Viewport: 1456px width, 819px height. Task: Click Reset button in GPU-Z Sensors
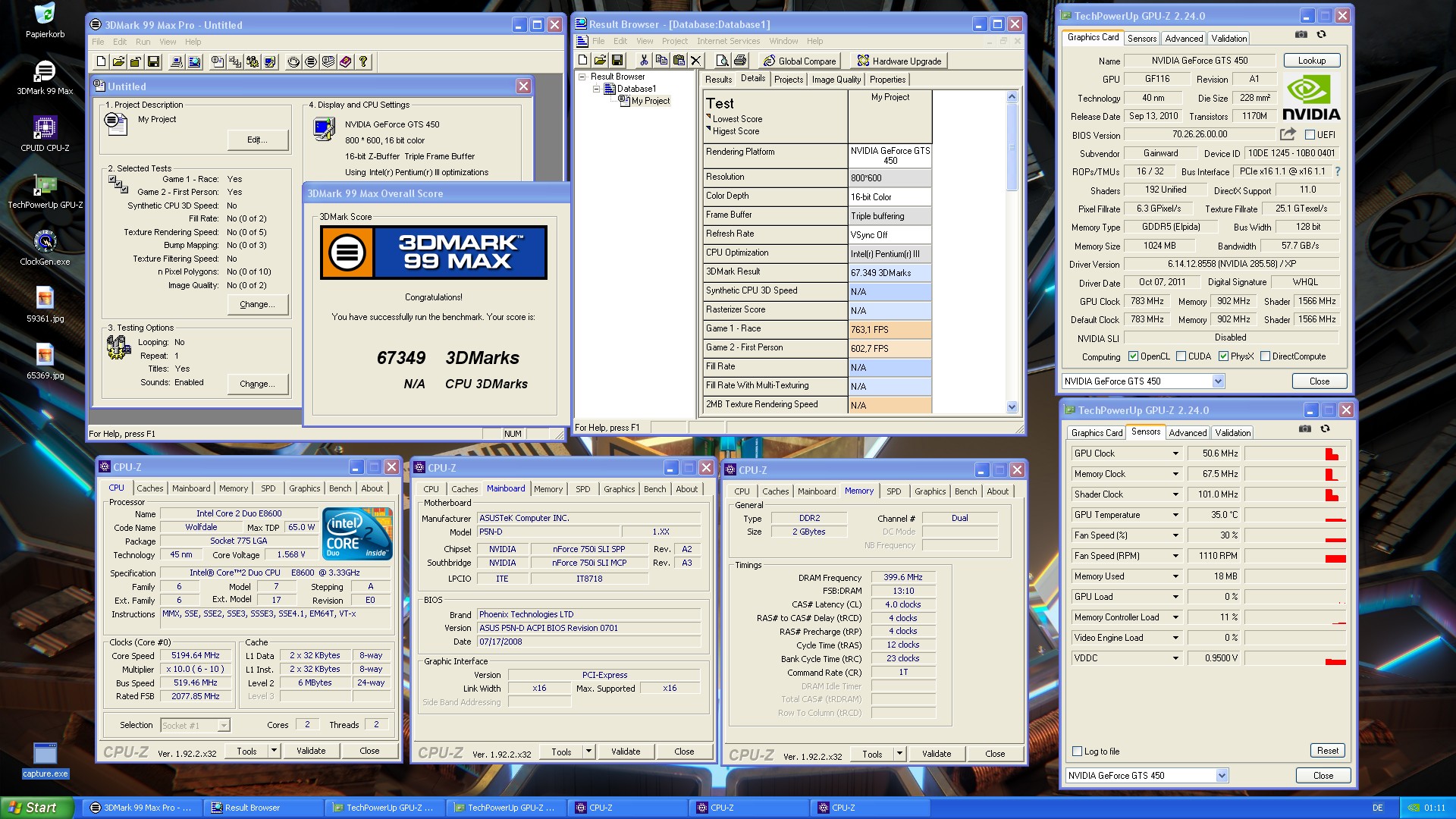(x=1327, y=751)
